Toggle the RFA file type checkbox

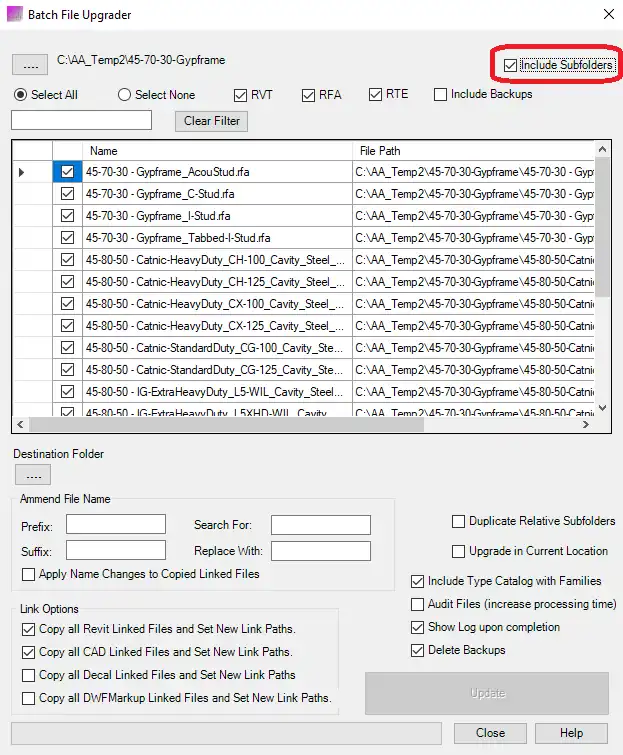click(x=308, y=95)
